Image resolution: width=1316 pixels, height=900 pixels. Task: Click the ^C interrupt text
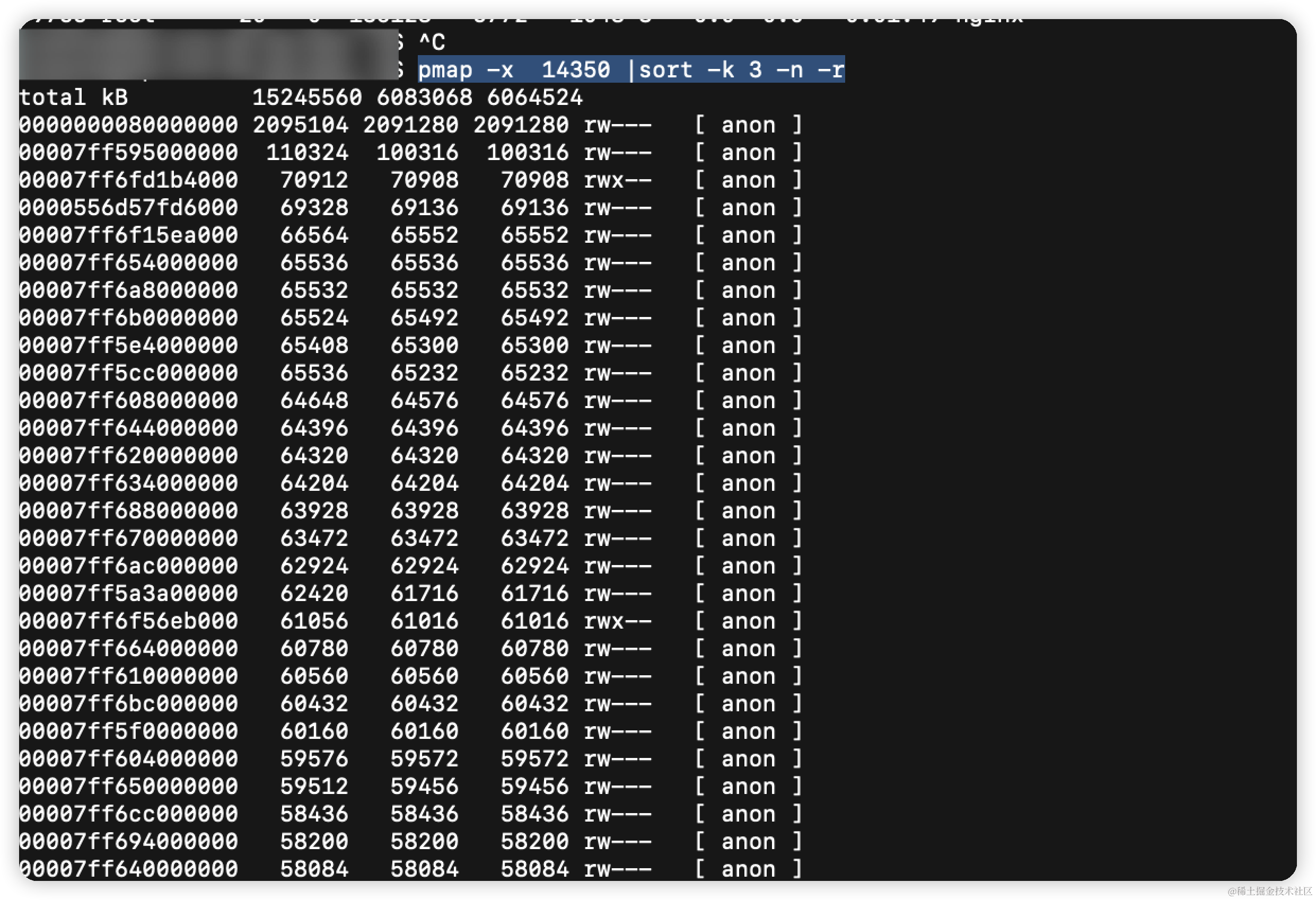(433, 41)
